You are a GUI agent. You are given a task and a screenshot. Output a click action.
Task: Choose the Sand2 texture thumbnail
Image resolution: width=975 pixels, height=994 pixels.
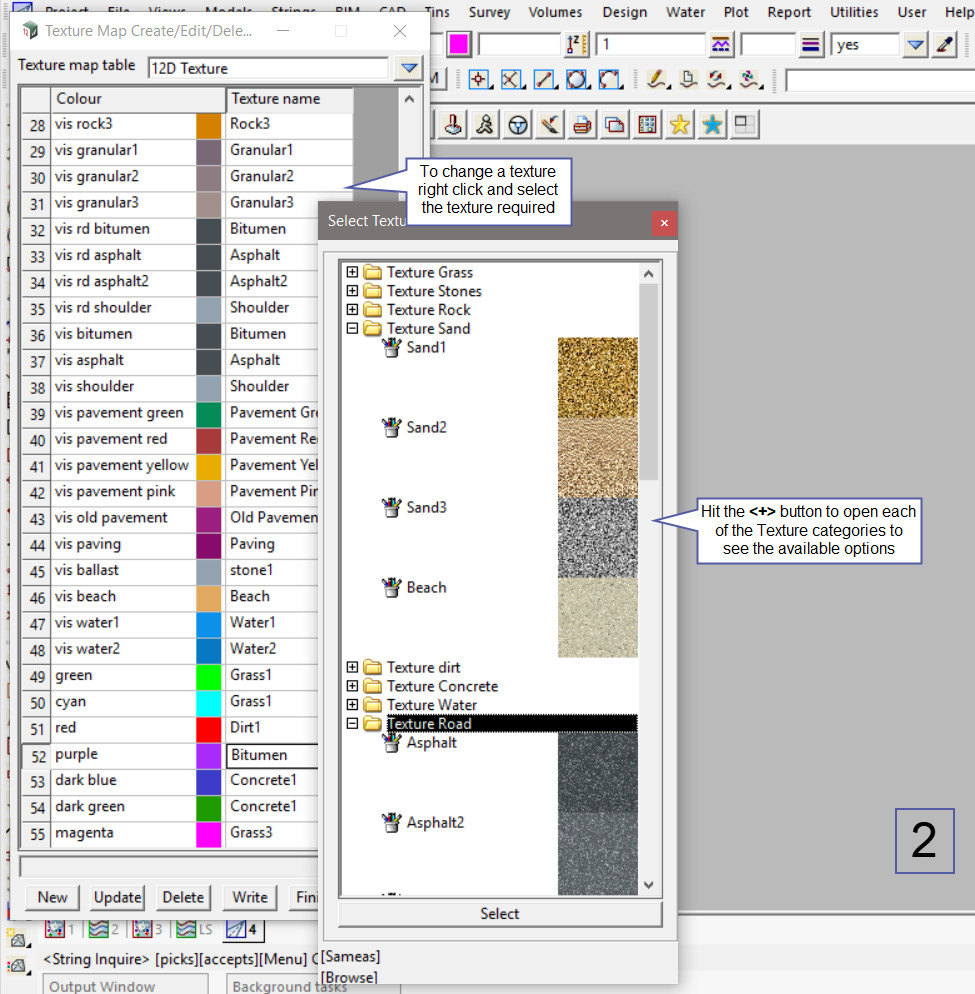[597, 457]
